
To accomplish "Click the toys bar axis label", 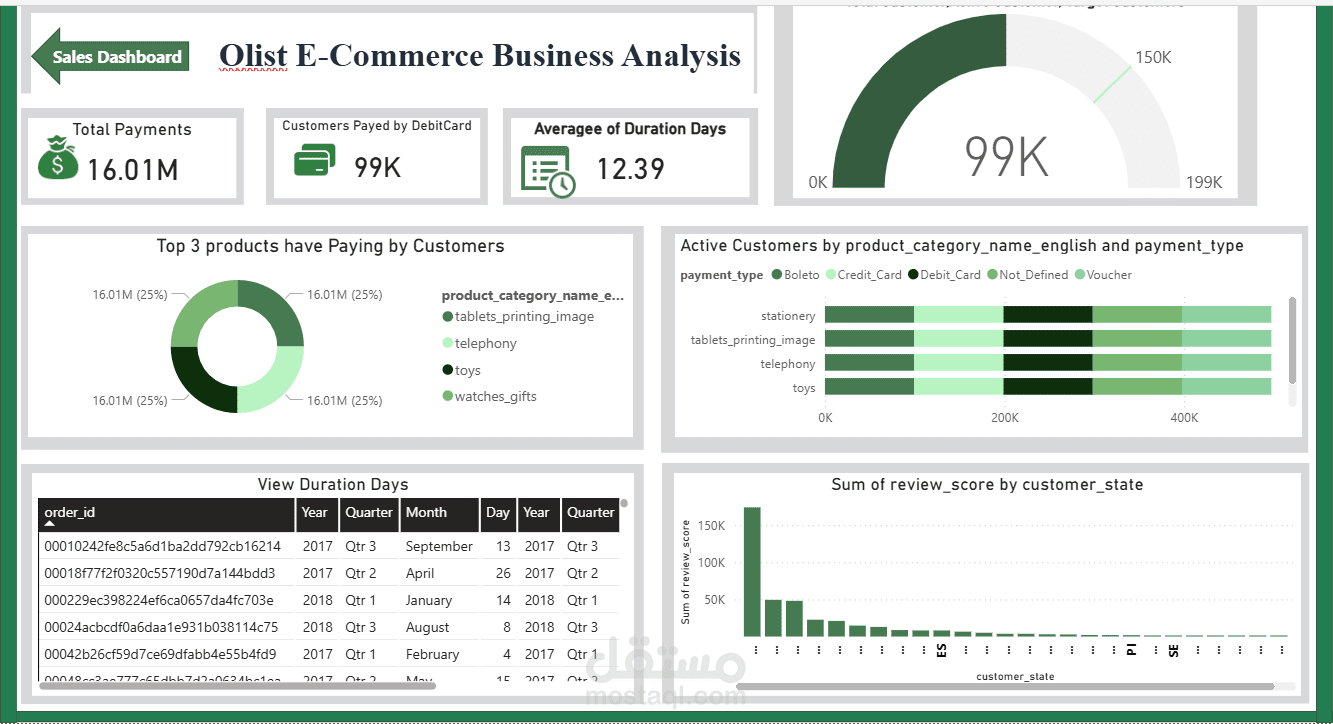I will [804, 388].
